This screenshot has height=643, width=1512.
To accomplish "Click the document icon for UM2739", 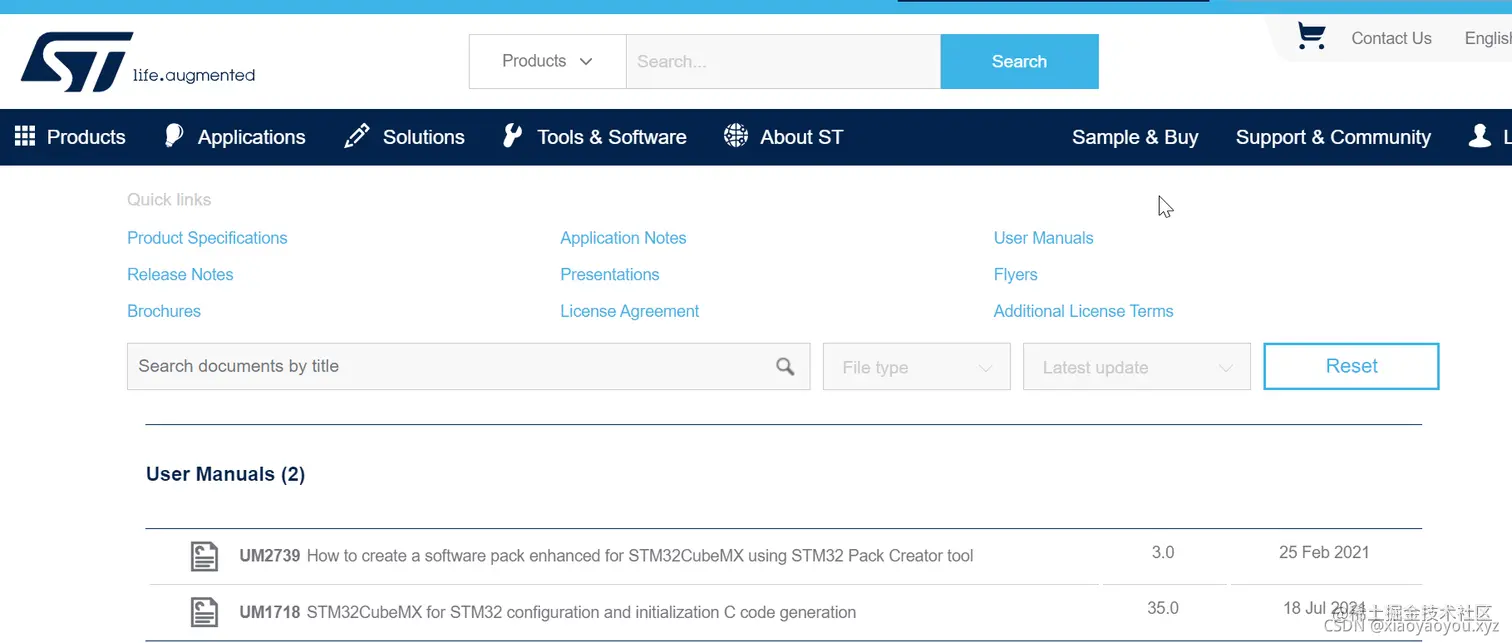I will (204, 556).
